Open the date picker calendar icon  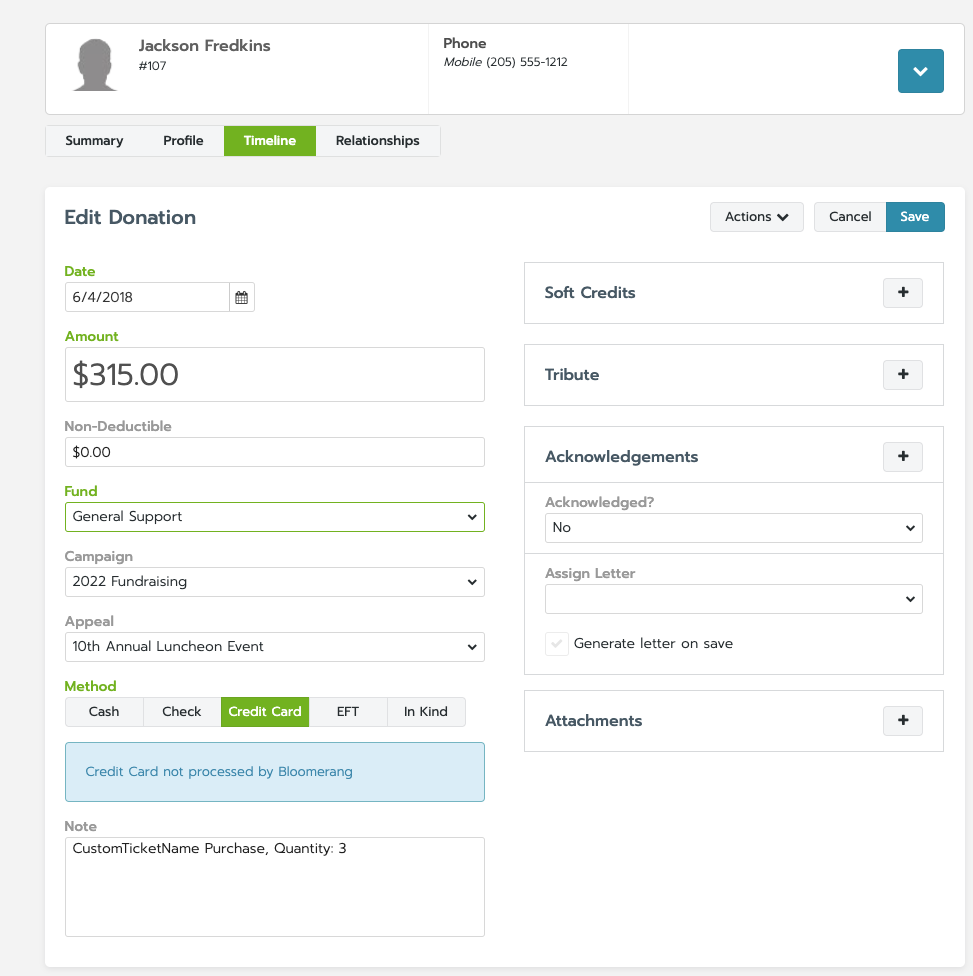coord(241,297)
